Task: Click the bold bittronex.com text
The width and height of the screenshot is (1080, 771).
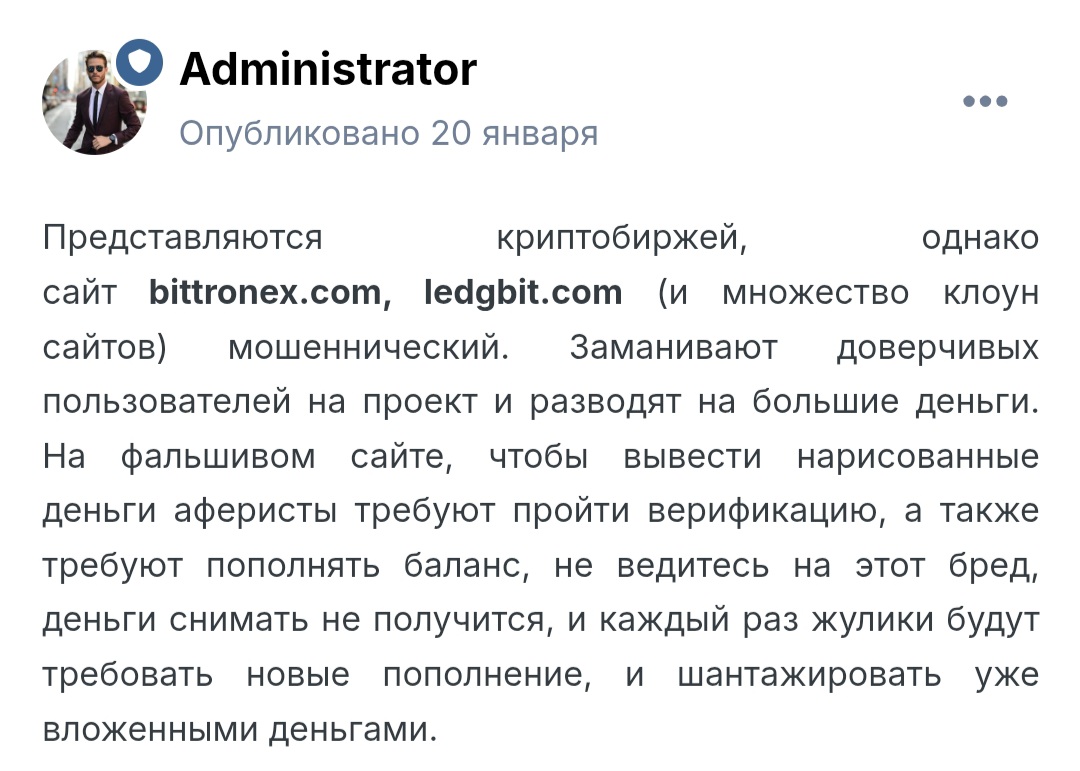Action: (x=265, y=293)
